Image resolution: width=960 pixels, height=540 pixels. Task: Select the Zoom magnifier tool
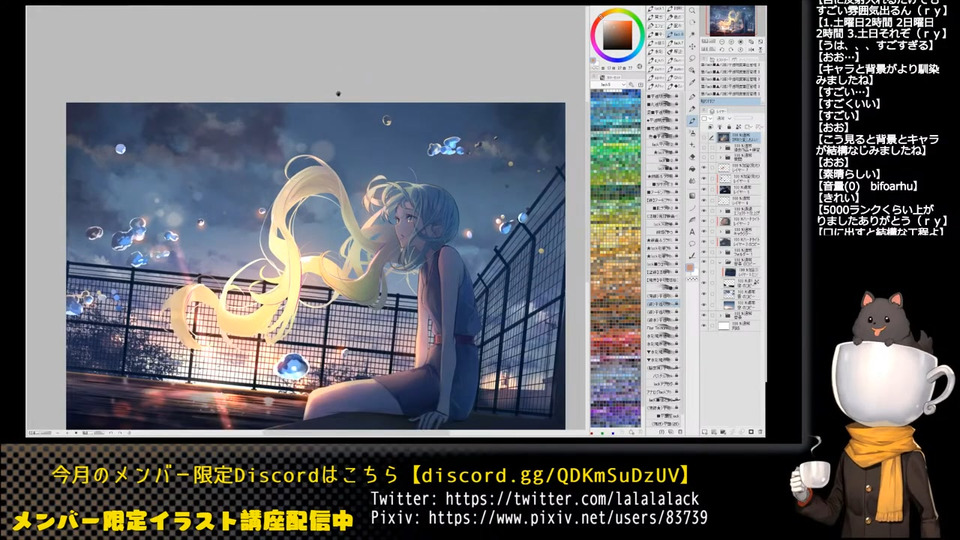[692, 10]
